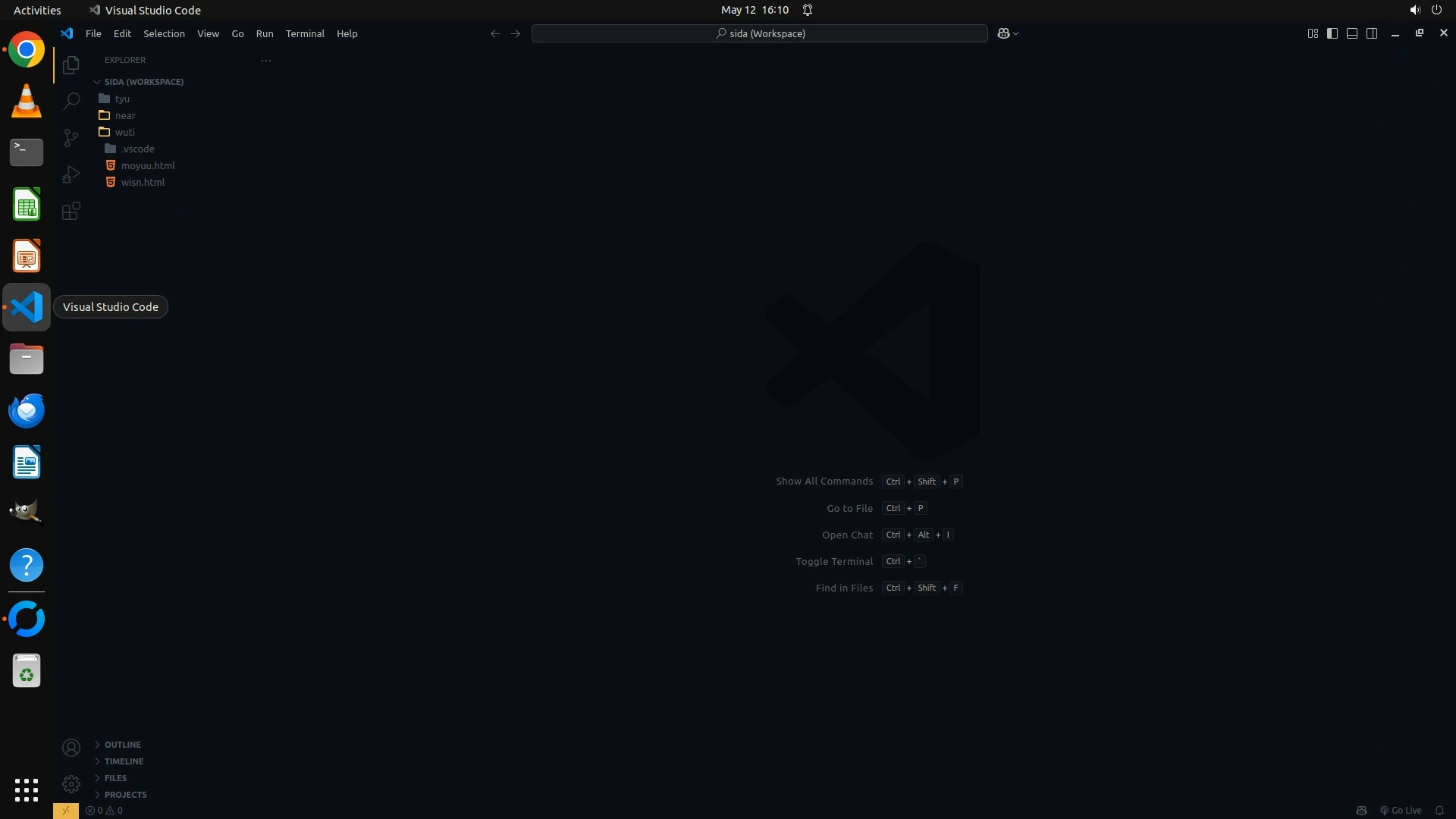Image resolution: width=1456 pixels, height=819 pixels.
Task: Open the Terminal menu
Action: (305, 33)
